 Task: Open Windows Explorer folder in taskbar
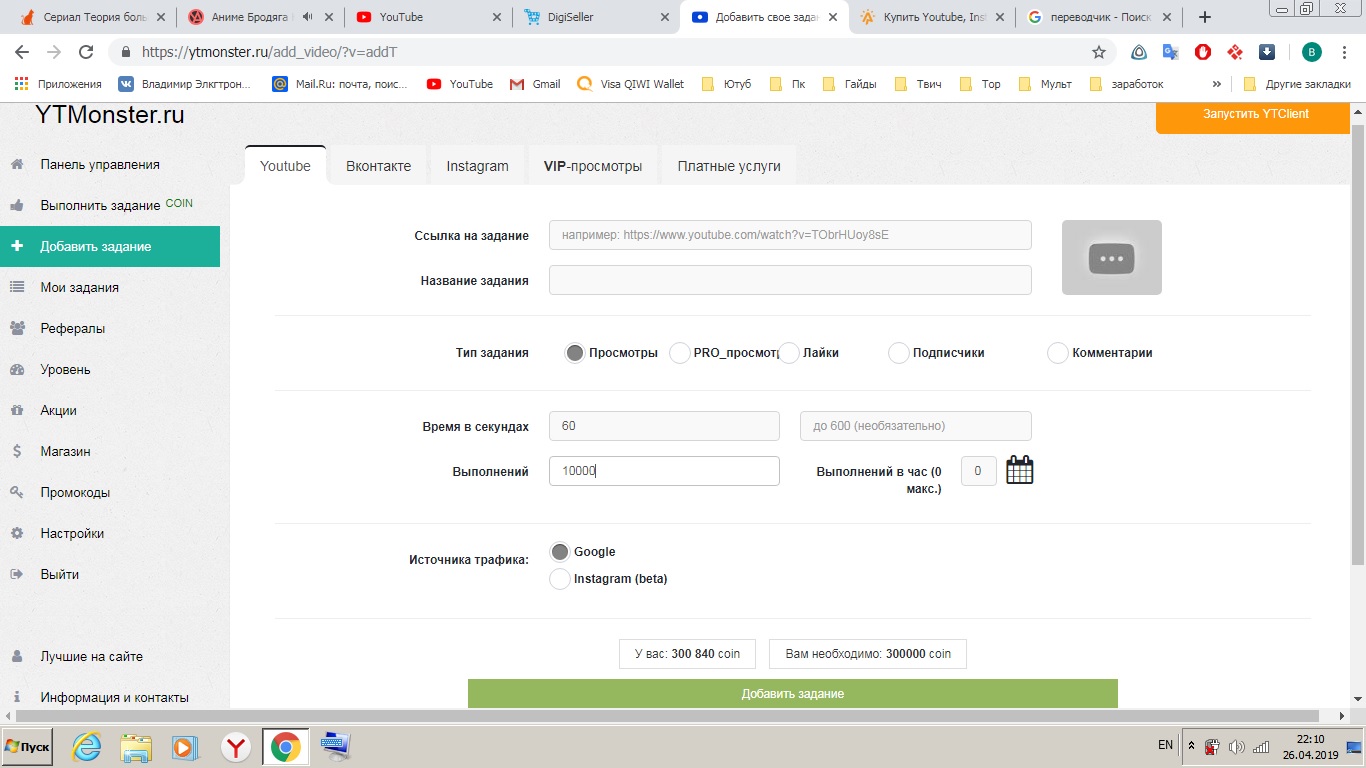pyautogui.click(x=136, y=746)
